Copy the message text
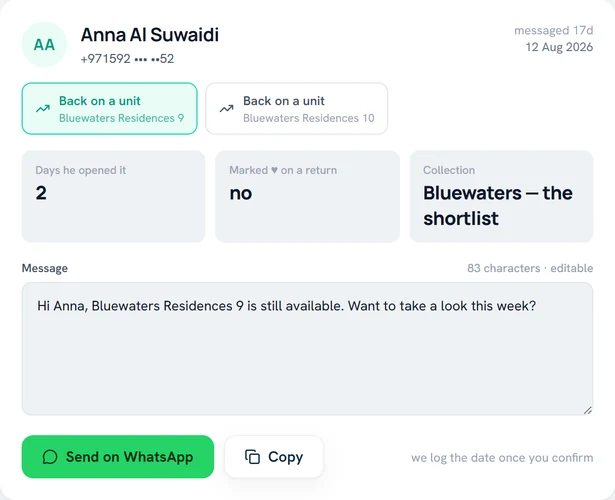Image resolution: width=615 pixels, height=500 pixels. click(x=274, y=457)
